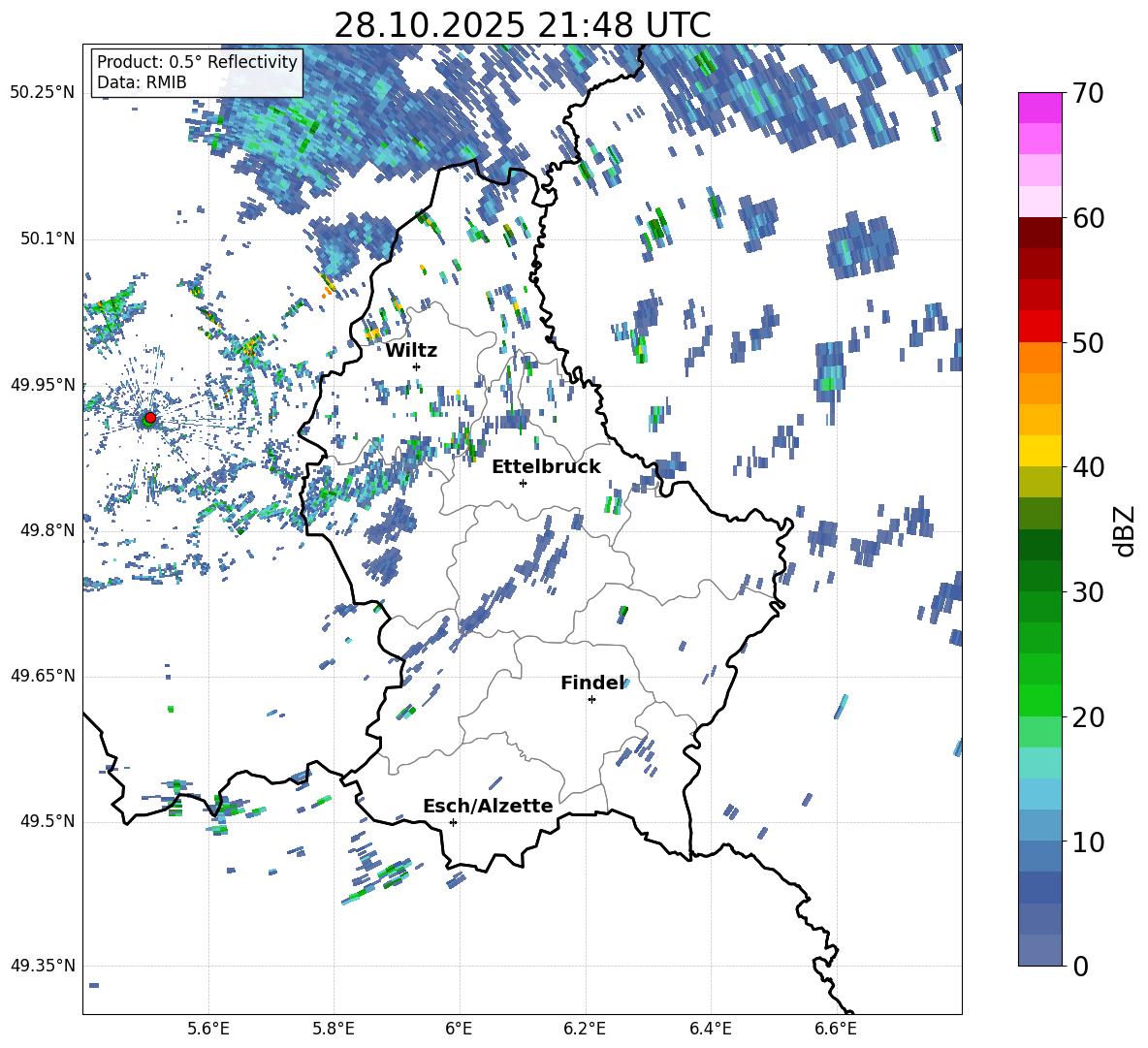Click the 6.6°E longitude label
Image resolution: width=1148 pixels, height=1048 pixels.
[x=836, y=1029]
